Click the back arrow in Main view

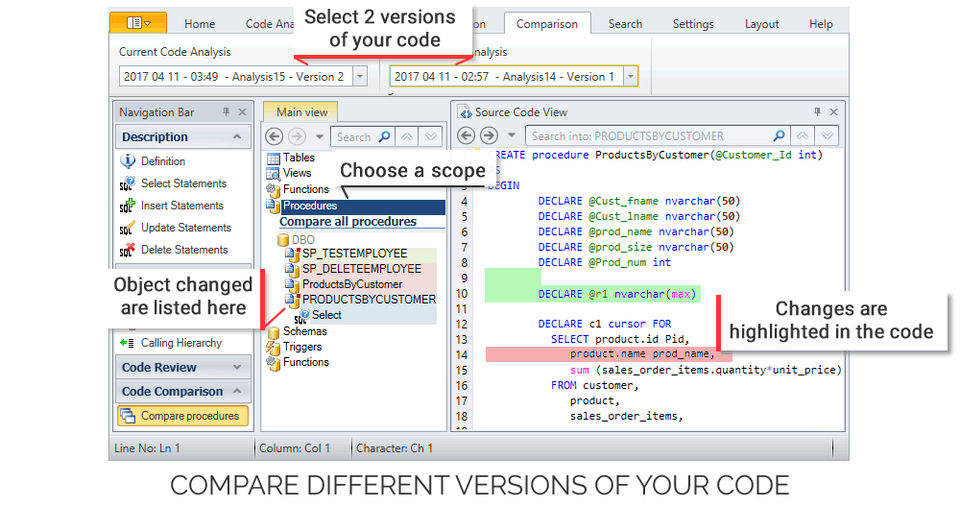click(x=274, y=137)
